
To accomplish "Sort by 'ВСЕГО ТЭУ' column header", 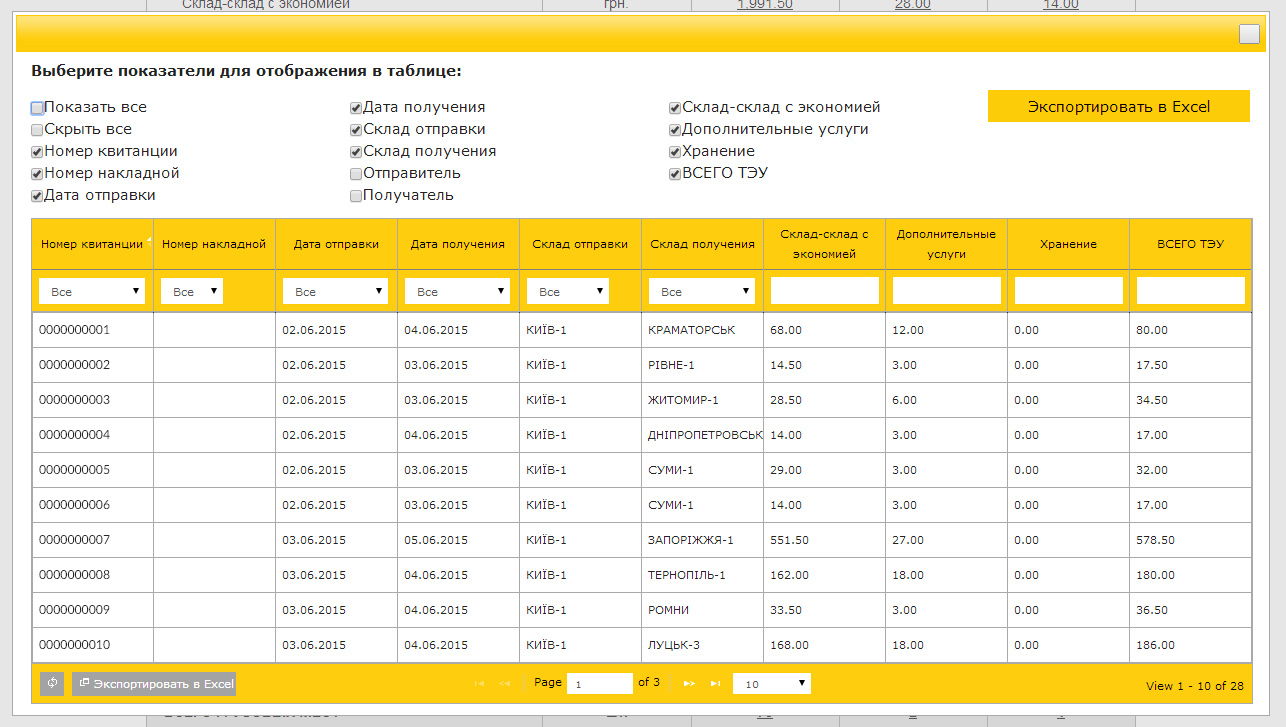I will click(x=1190, y=244).
